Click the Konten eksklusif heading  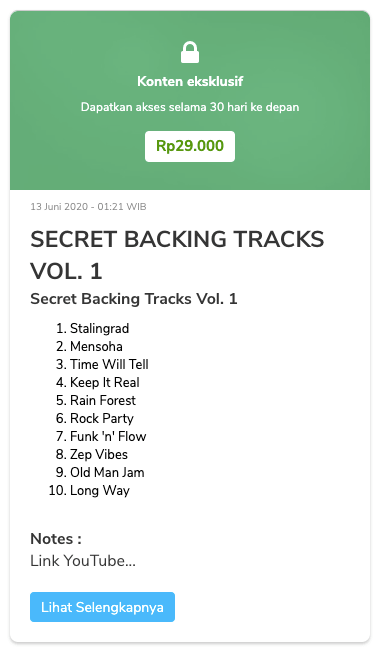click(190, 81)
